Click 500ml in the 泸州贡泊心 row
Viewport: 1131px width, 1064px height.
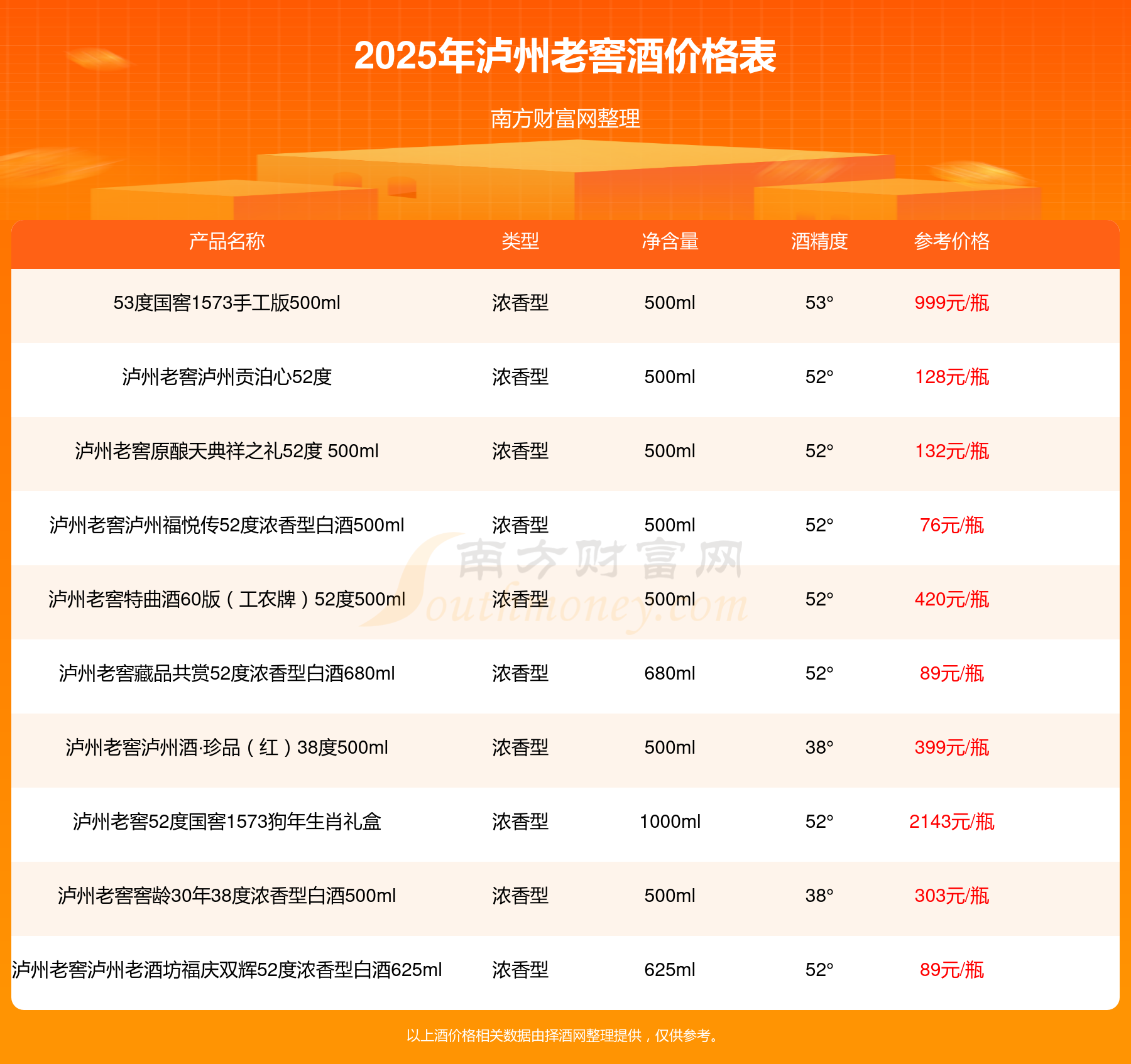click(x=670, y=377)
